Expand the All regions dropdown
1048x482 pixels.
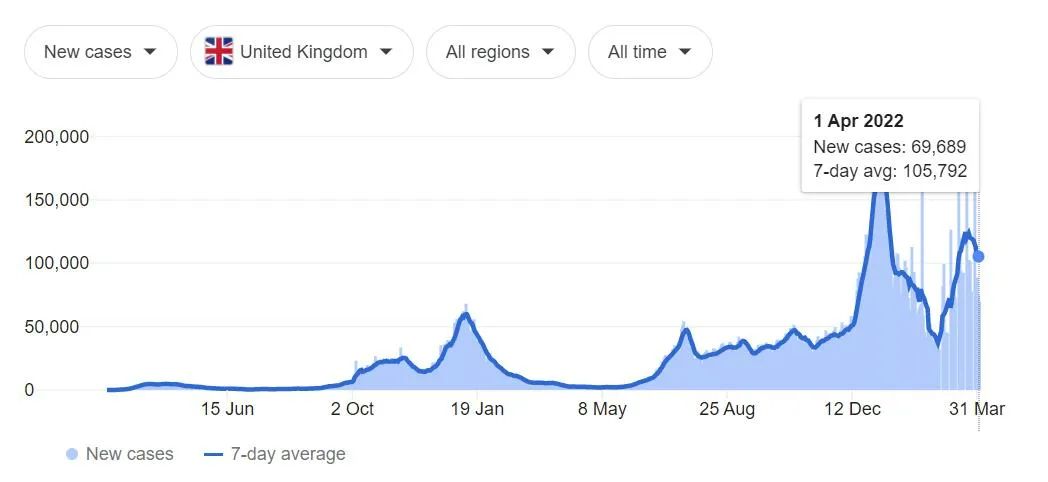(x=501, y=52)
